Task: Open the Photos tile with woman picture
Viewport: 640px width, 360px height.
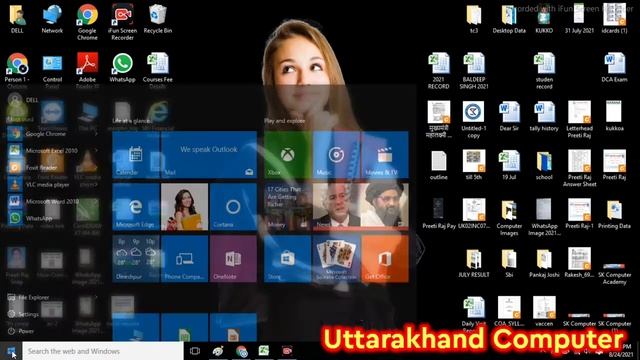Action: (x=184, y=207)
